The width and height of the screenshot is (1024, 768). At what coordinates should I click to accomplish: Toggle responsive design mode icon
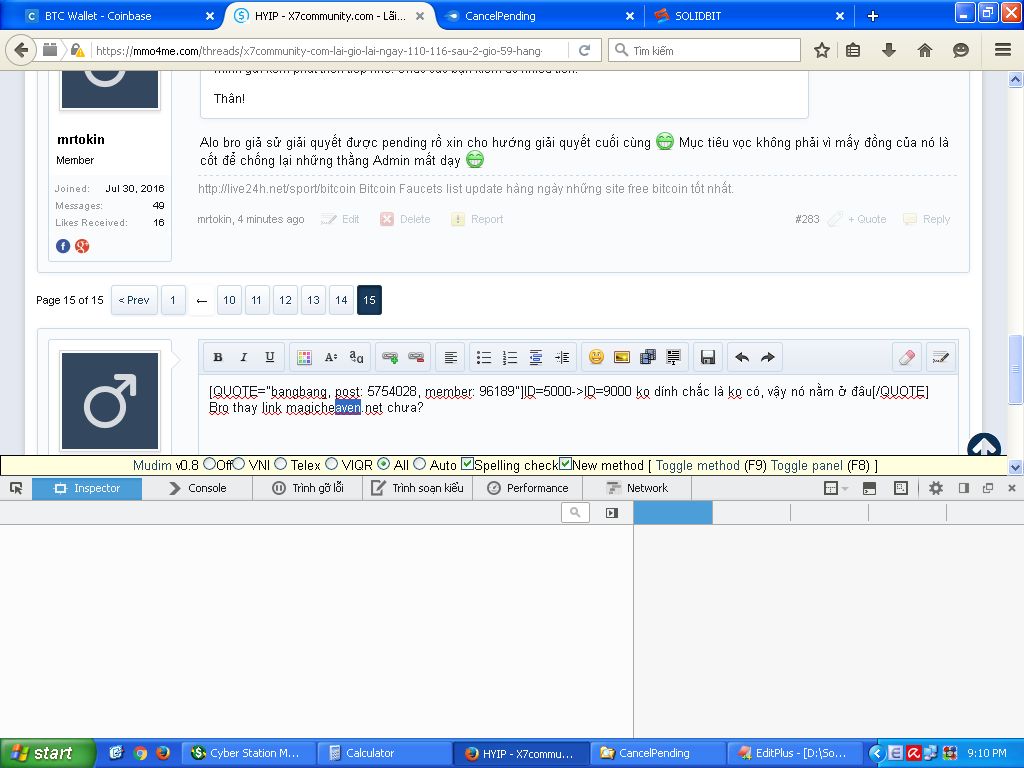[901, 488]
